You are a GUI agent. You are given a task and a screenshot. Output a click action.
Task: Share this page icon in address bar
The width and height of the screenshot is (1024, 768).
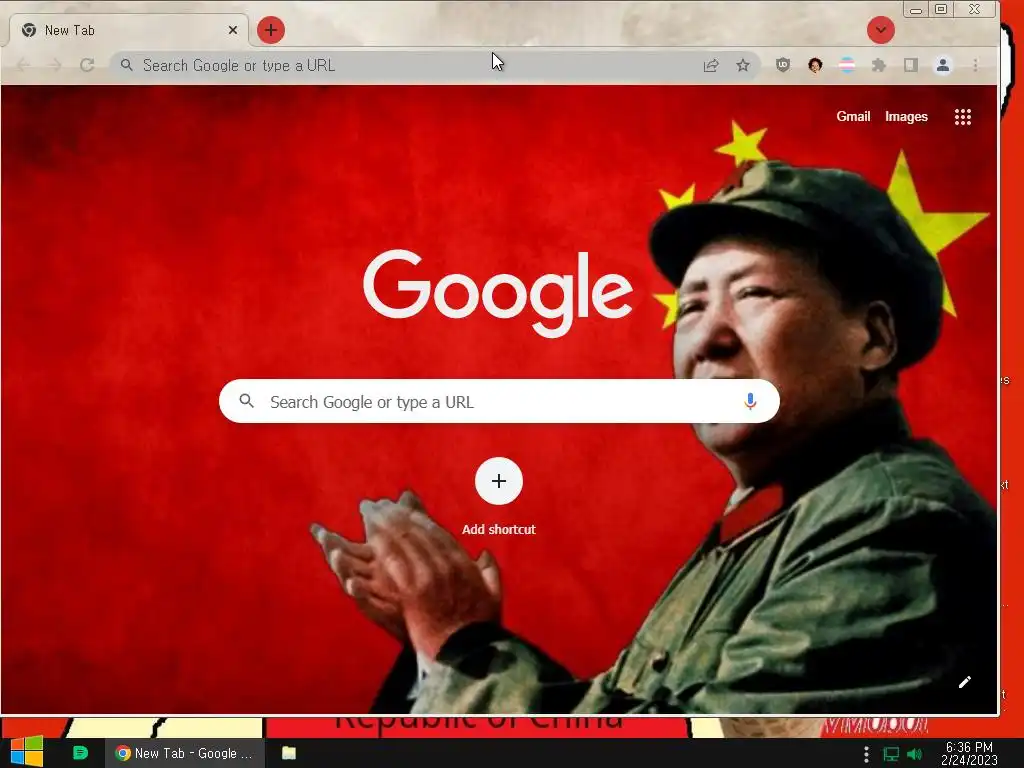(x=711, y=65)
